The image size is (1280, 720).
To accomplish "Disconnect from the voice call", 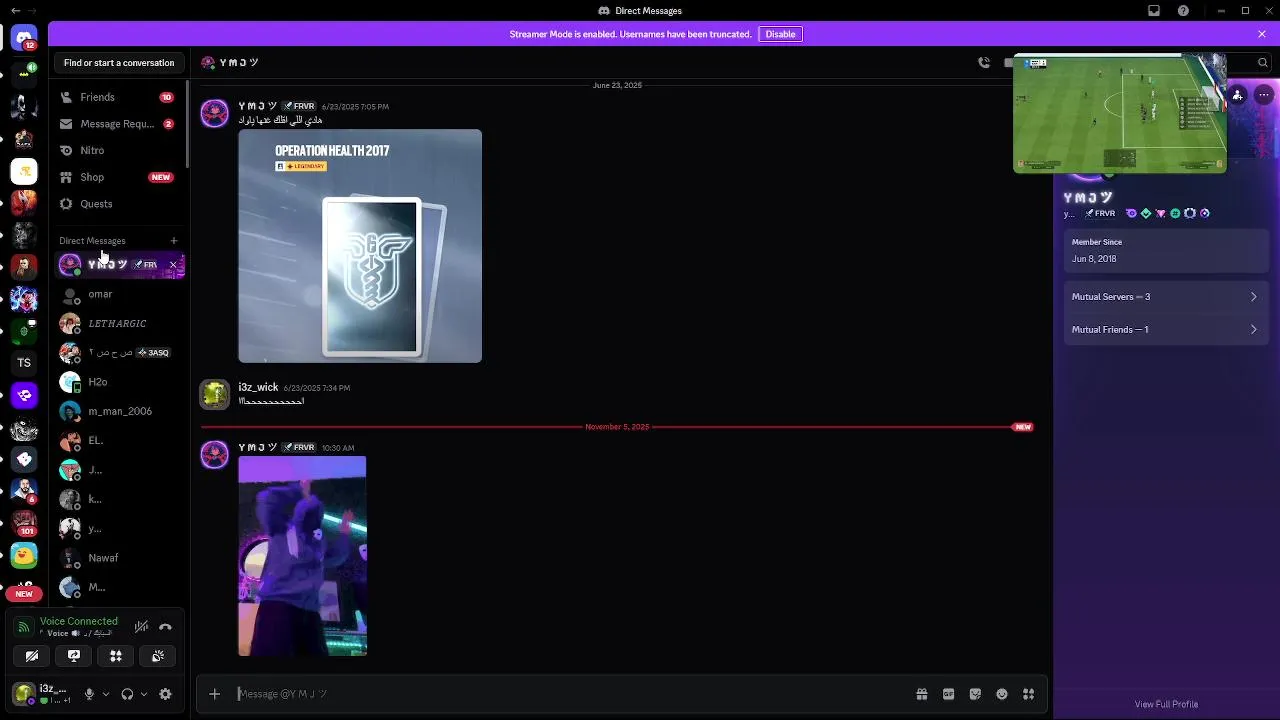I will coord(165,627).
